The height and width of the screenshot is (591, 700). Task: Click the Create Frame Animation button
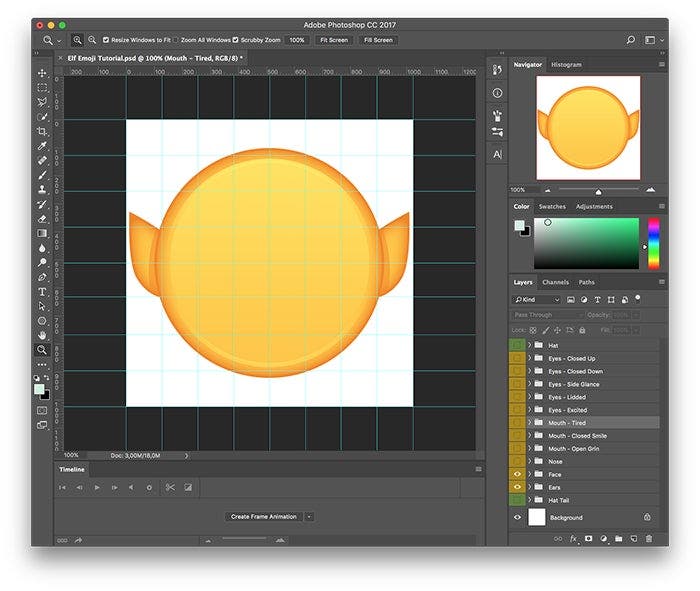264,517
